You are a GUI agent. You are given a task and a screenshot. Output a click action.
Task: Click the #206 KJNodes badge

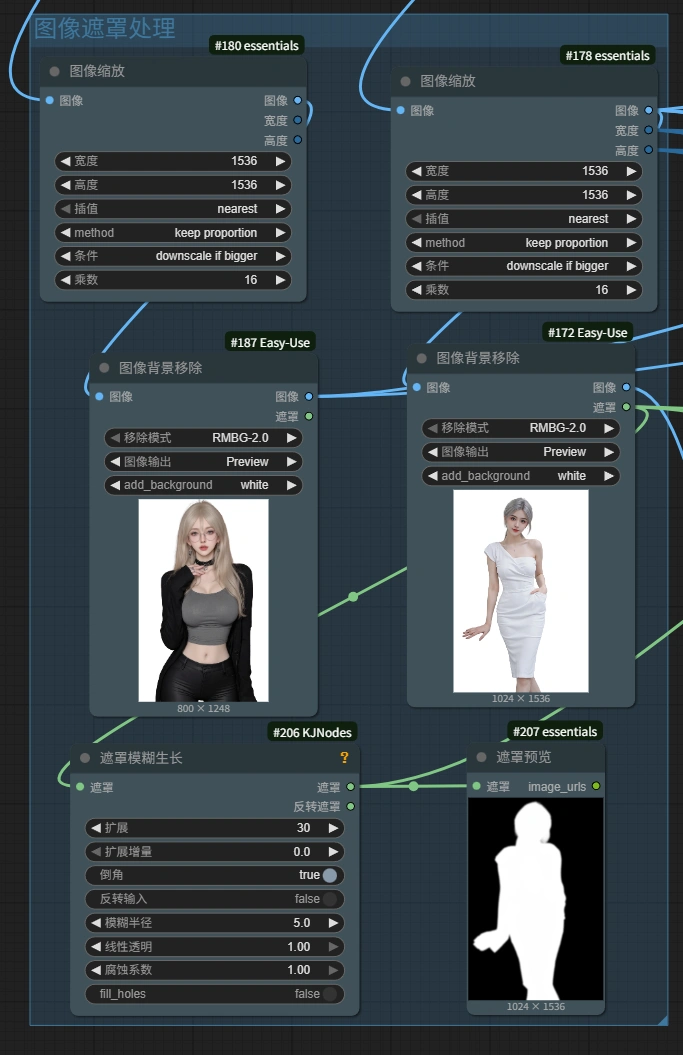pyautogui.click(x=312, y=733)
